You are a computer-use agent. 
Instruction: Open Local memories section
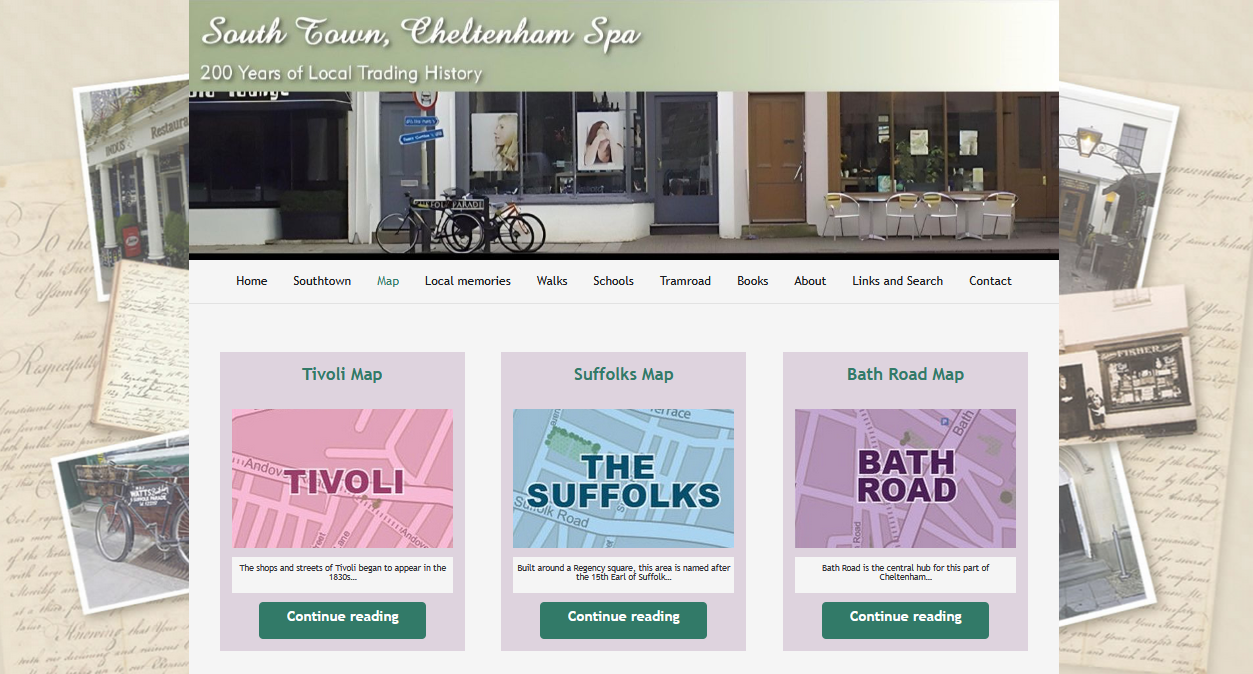click(468, 281)
